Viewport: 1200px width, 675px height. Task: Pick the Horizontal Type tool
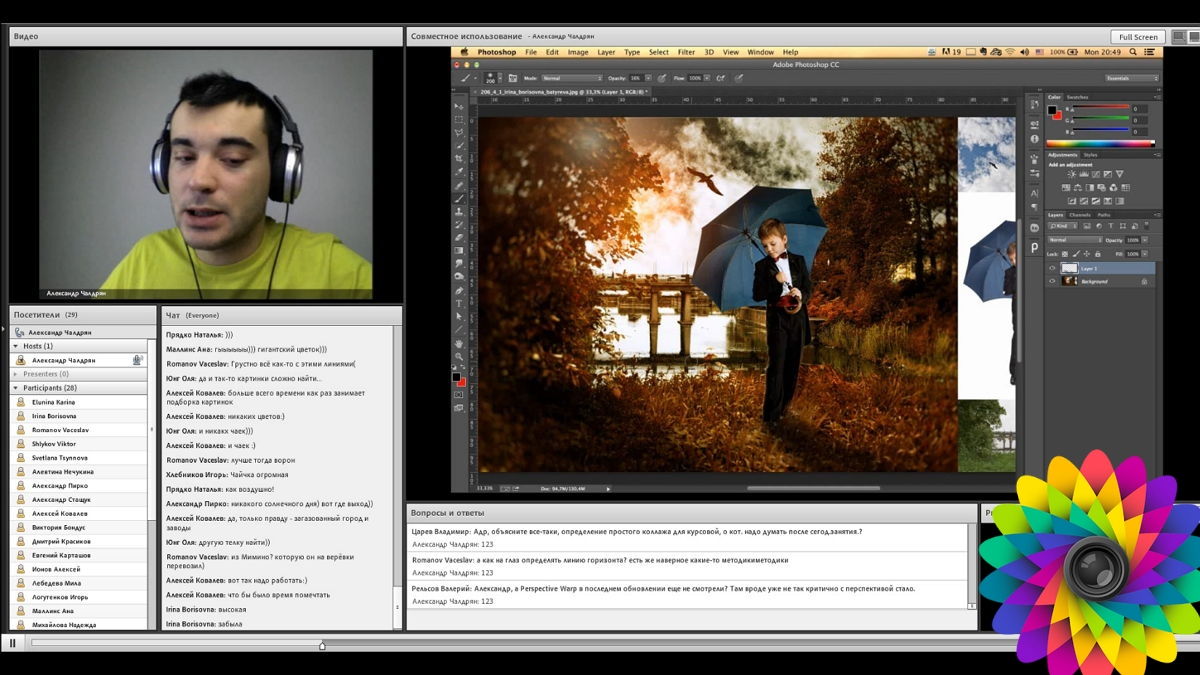pyautogui.click(x=459, y=303)
